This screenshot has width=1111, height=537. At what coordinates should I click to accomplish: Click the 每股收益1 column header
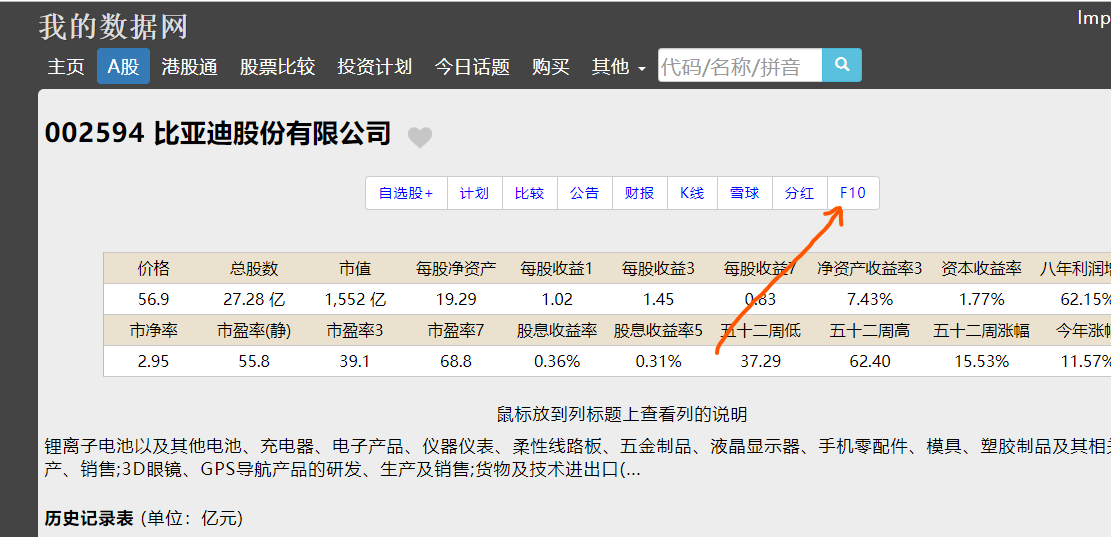pyautogui.click(x=556, y=268)
